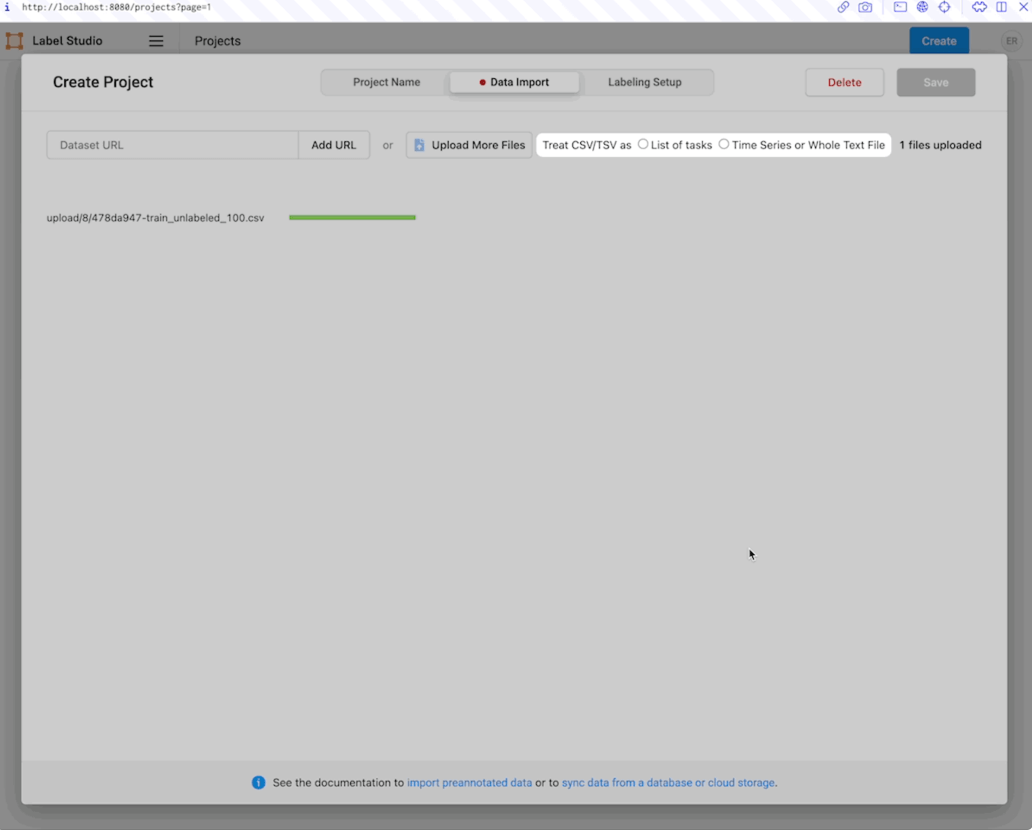
Task: Open the hamburger menu next to Label Studio
Action: click(156, 41)
